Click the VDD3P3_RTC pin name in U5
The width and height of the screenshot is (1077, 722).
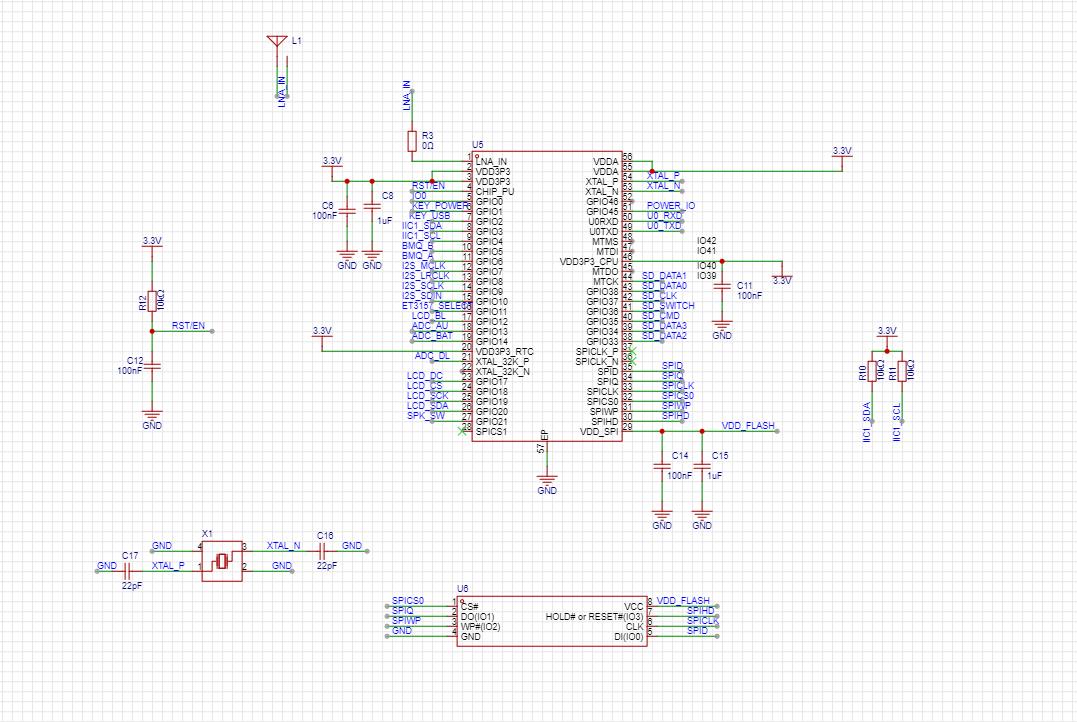pos(504,352)
